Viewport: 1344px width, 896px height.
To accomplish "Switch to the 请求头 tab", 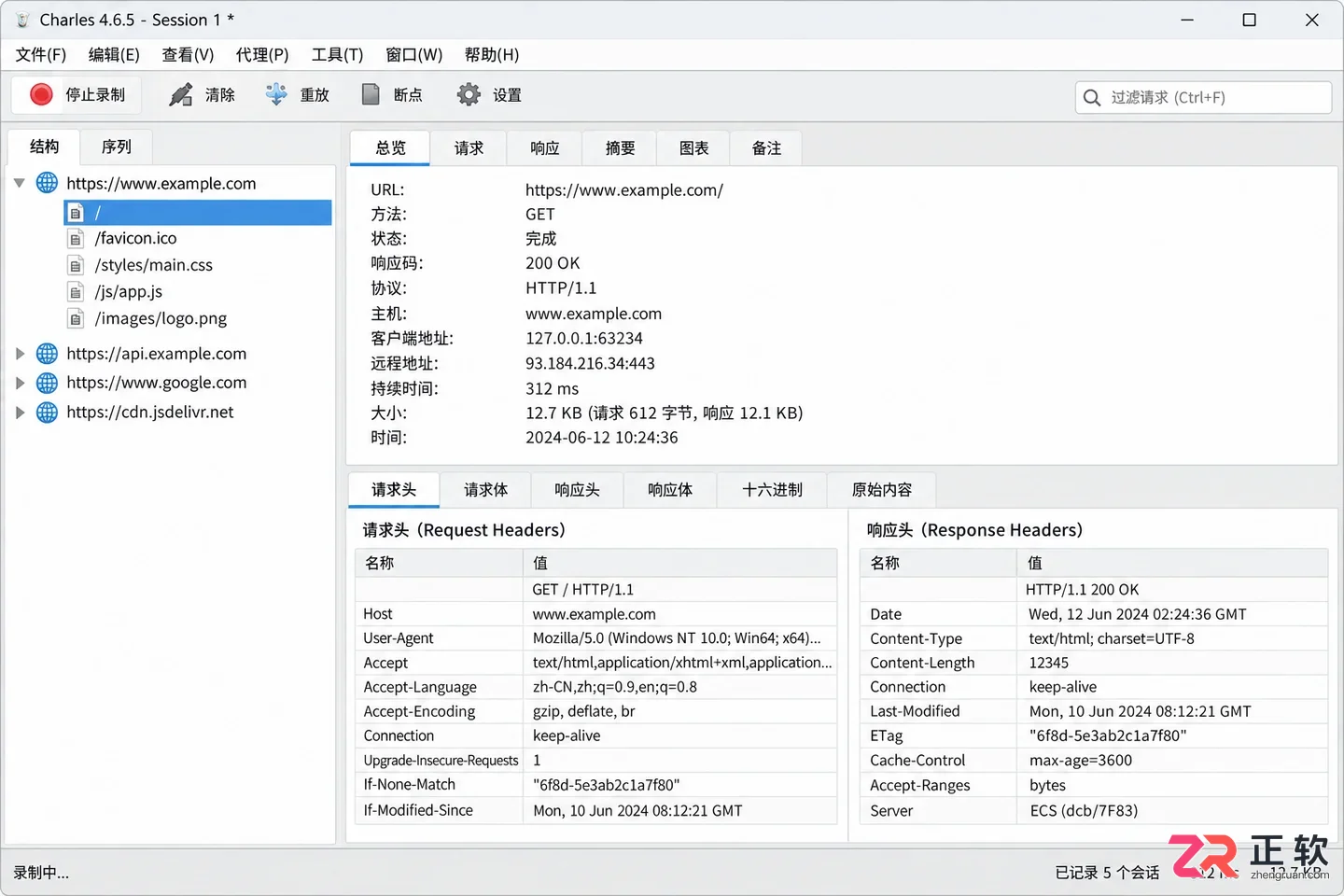I will (394, 490).
